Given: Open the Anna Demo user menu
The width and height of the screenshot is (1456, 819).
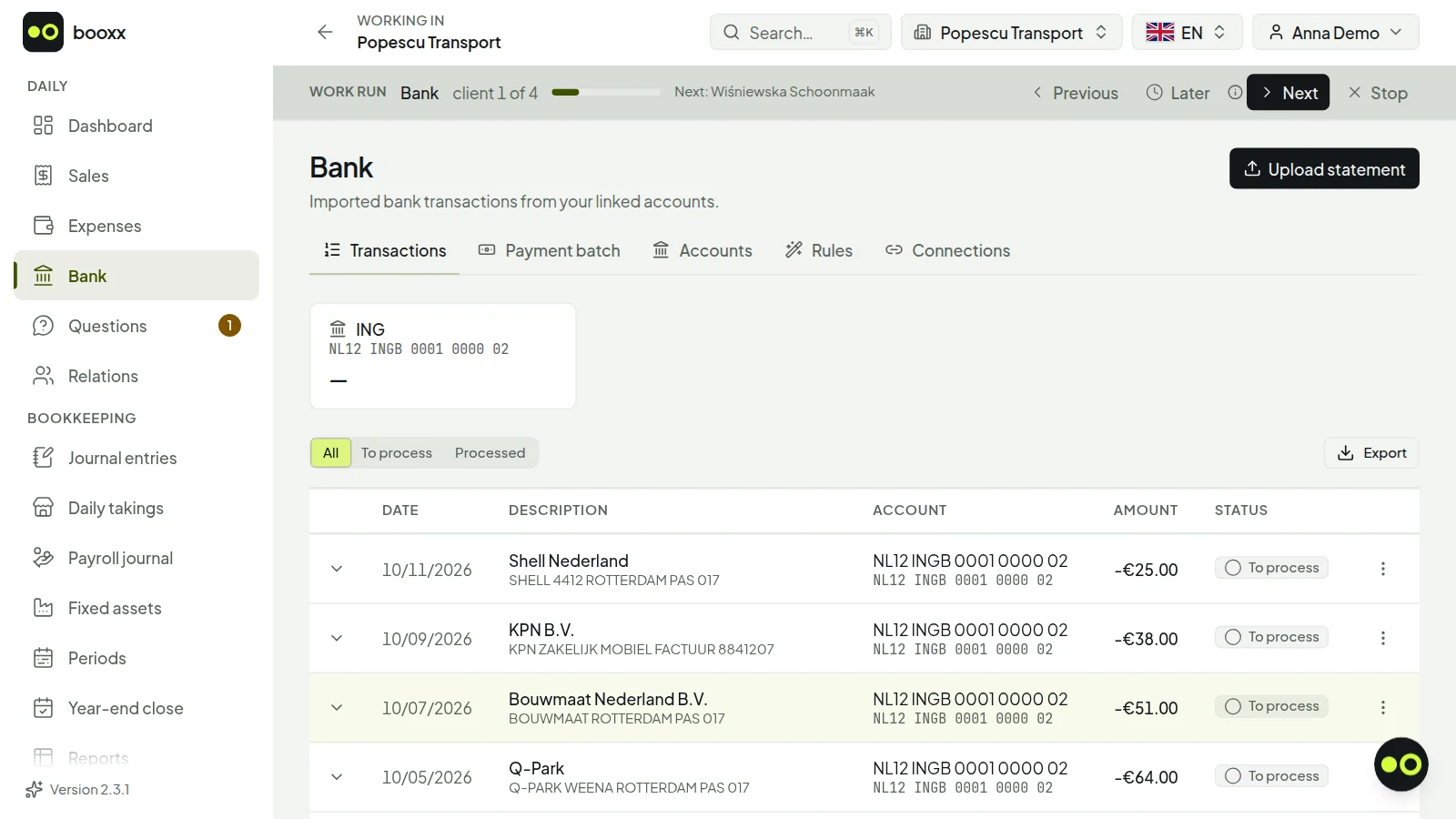Looking at the screenshot, I should [1335, 32].
